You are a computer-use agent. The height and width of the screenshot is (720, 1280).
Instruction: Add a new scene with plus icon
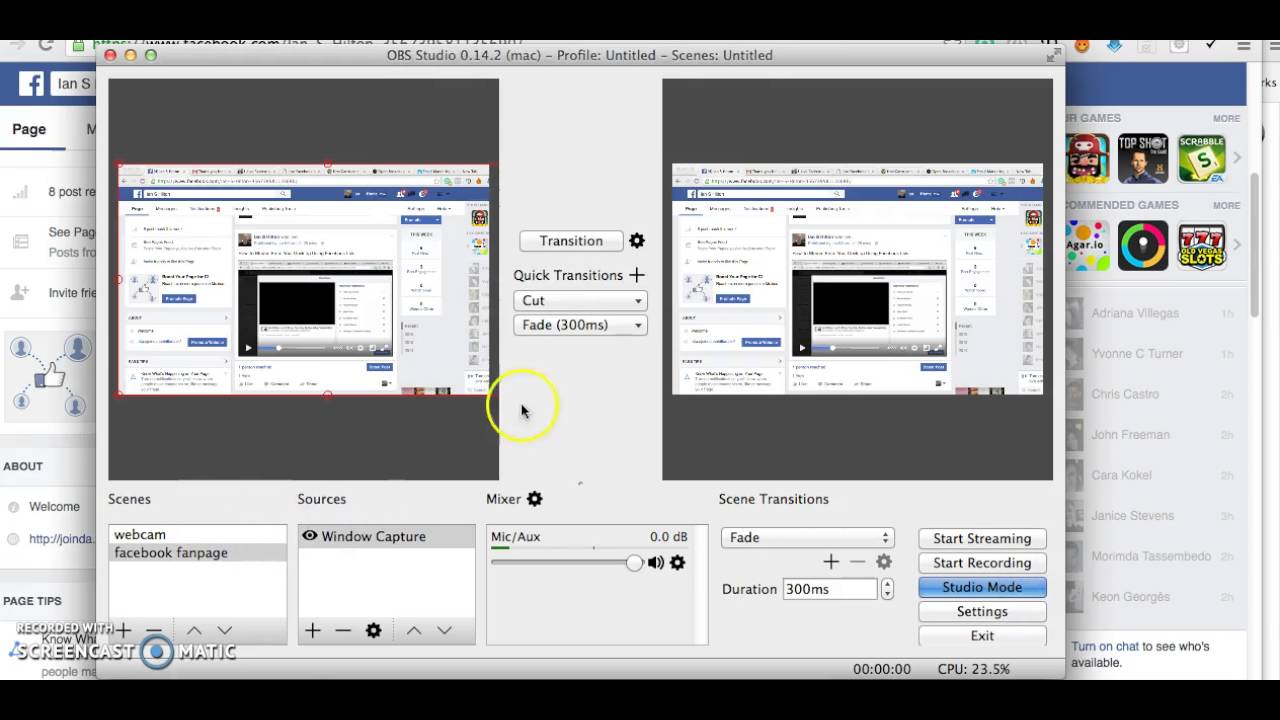[x=123, y=631]
